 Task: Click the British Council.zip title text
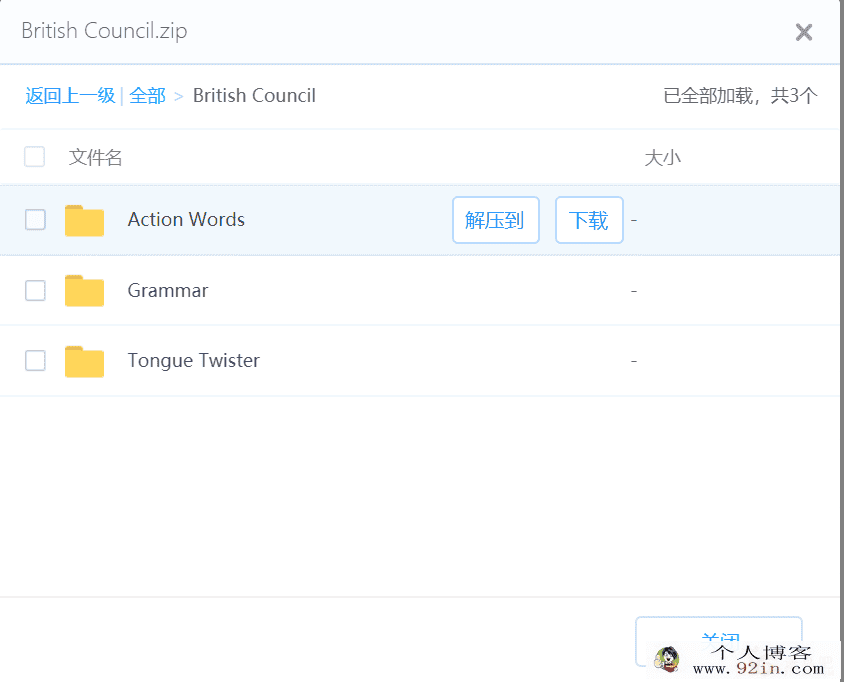[x=104, y=31]
